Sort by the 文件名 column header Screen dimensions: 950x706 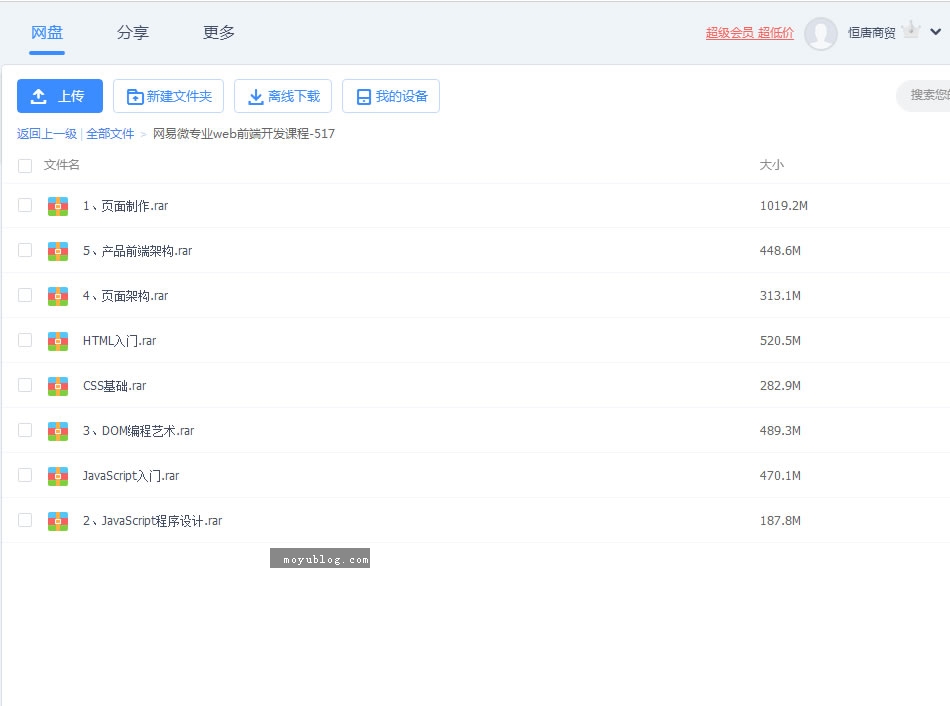pyautogui.click(x=61, y=165)
